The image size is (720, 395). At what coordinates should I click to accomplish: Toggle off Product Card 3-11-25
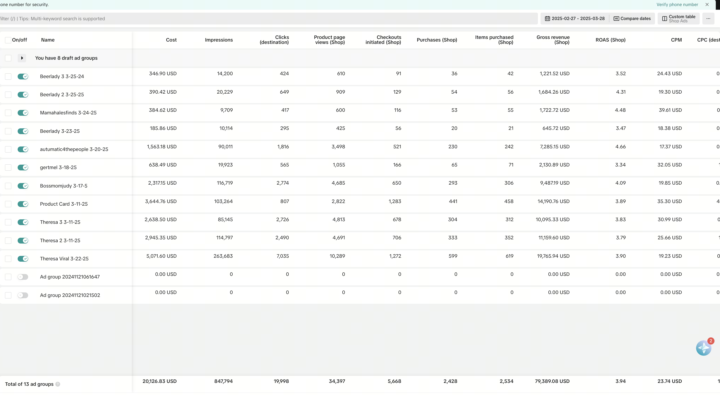pyautogui.click(x=23, y=204)
